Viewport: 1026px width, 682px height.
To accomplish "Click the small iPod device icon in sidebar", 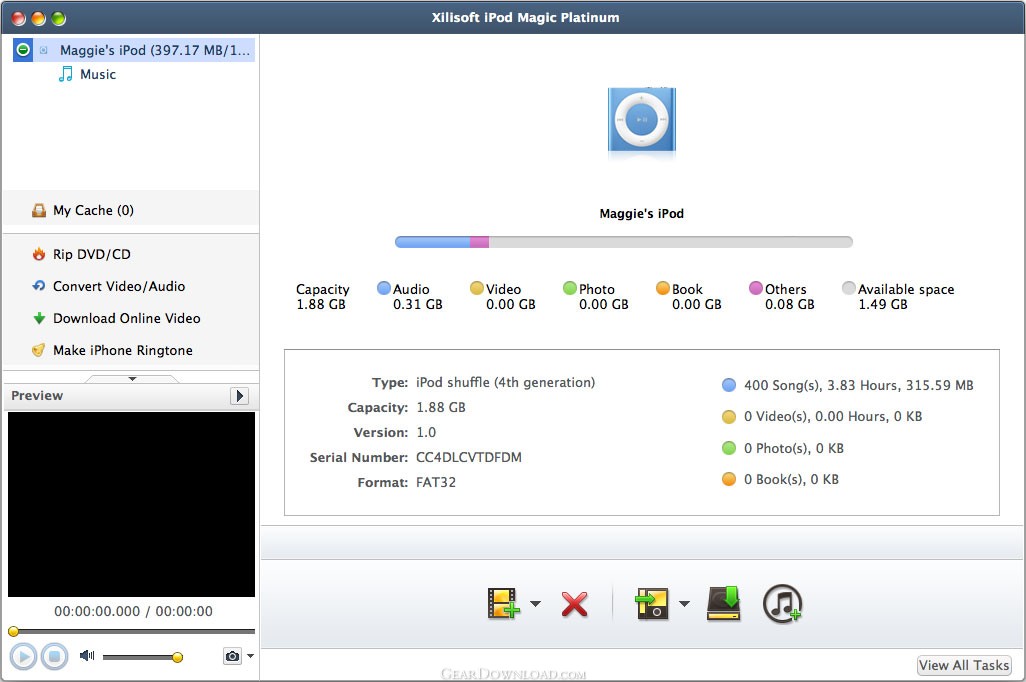I will point(43,50).
